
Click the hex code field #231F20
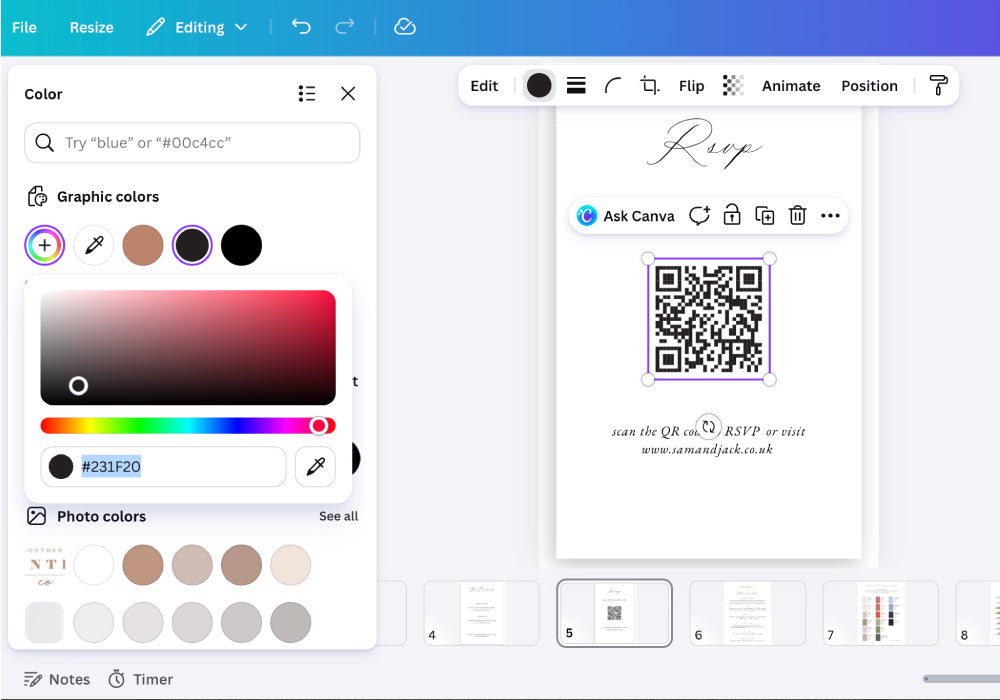point(163,467)
